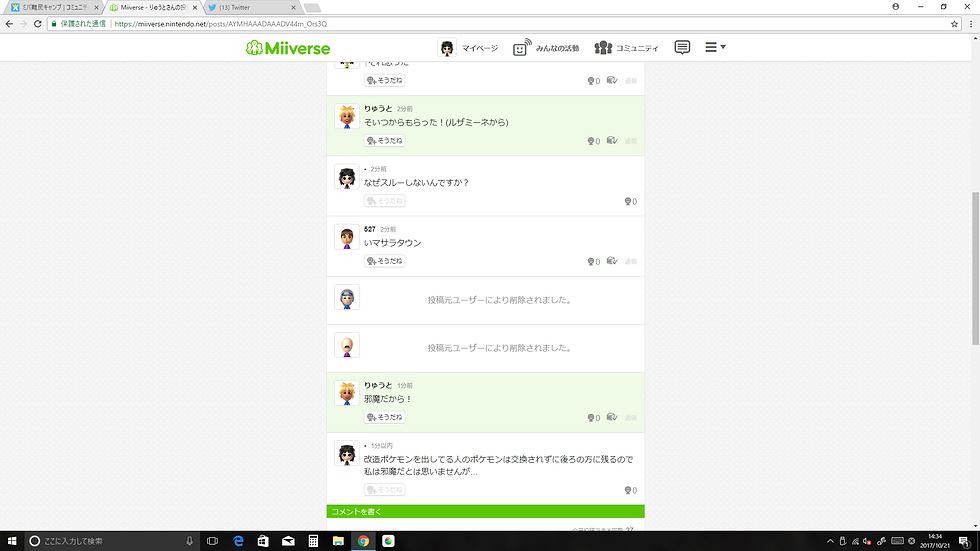Click the Google Chrome taskbar icon
Viewport: 980px width, 551px height.
point(363,541)
